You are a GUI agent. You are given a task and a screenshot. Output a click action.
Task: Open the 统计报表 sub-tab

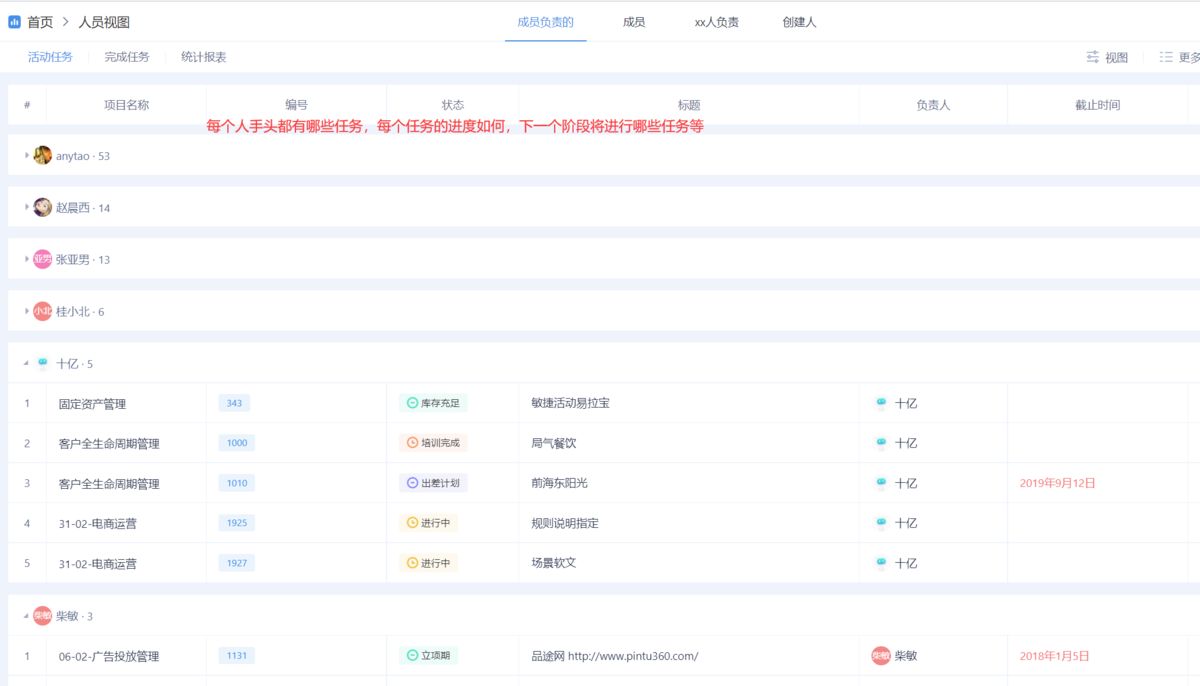(203, 57)
